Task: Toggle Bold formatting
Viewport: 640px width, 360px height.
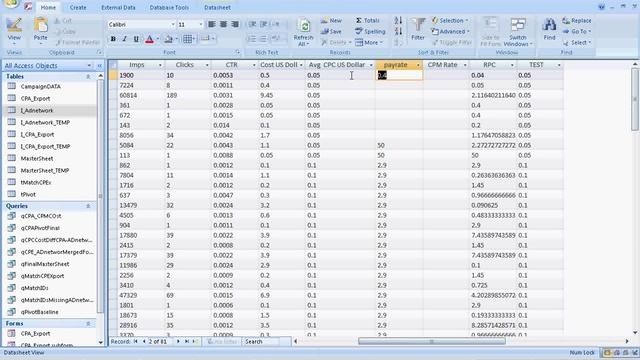Action: [x=113, y=39]
